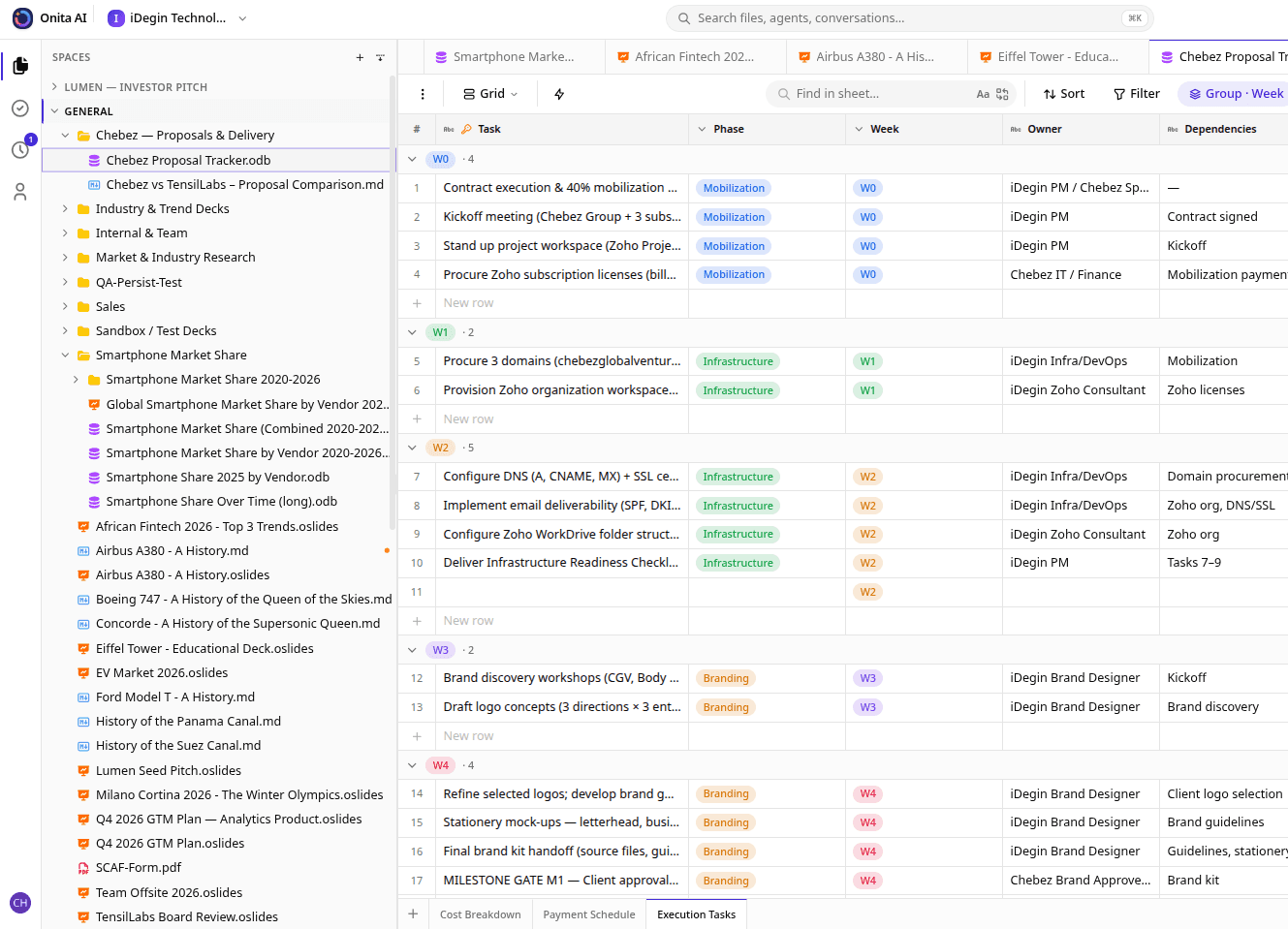The width and height of the screenshot is (1288, 929).
Task: Open the Cost Breakdown sheet tab
Action: click(x=481, y=914)
